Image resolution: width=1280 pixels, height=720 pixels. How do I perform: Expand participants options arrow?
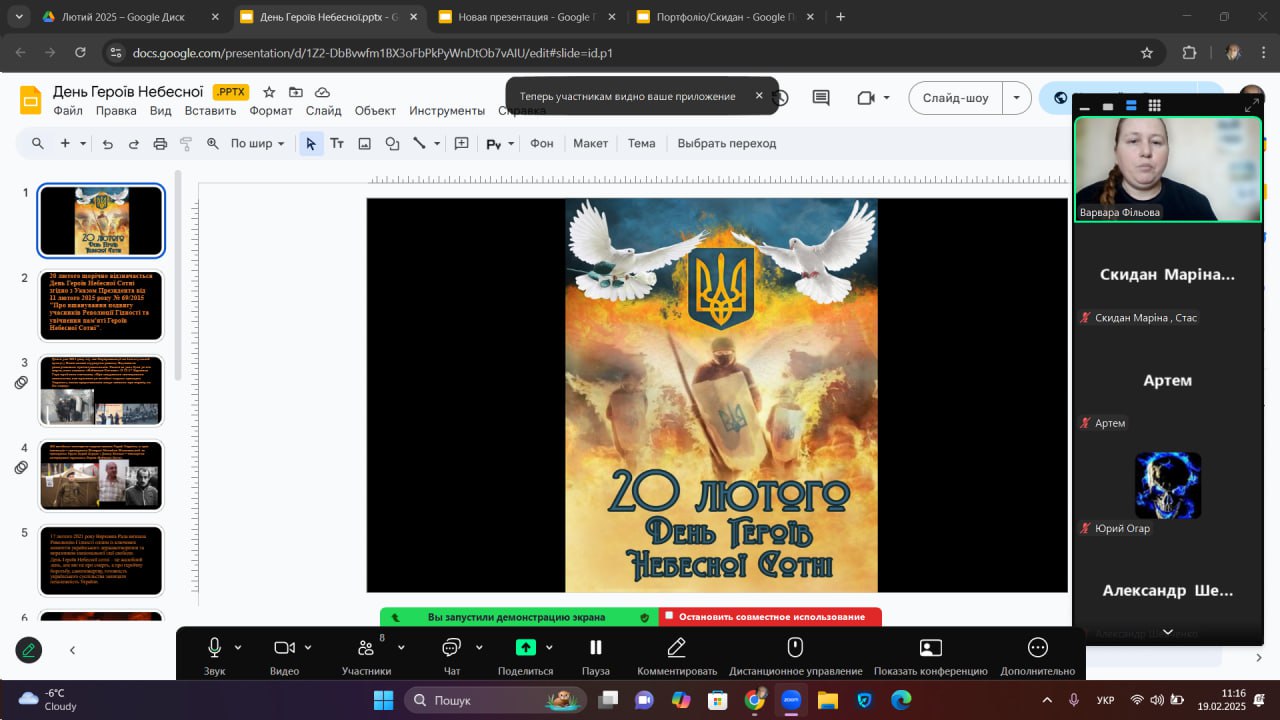point(400,647)
